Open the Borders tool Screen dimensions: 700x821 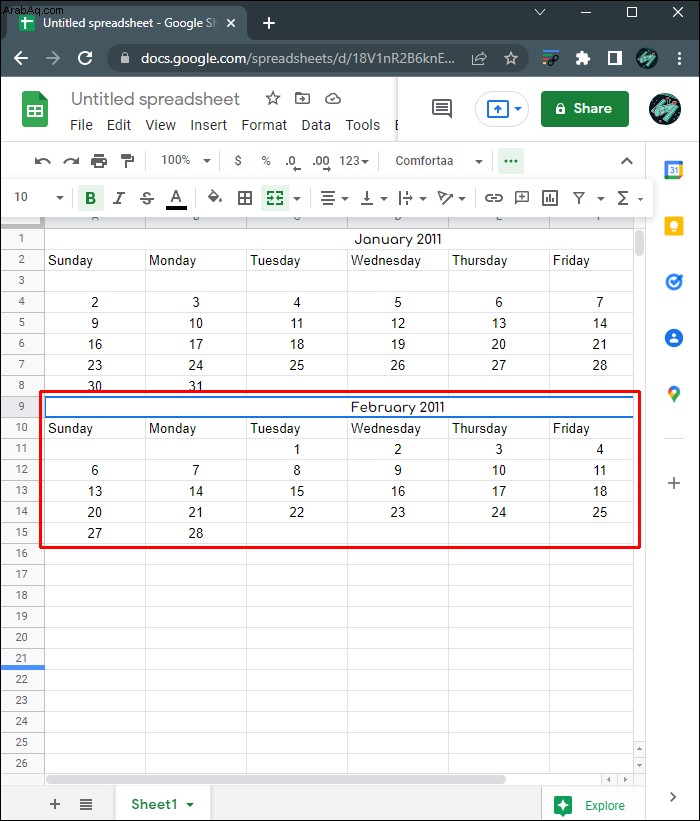click(x=245, y=198)
